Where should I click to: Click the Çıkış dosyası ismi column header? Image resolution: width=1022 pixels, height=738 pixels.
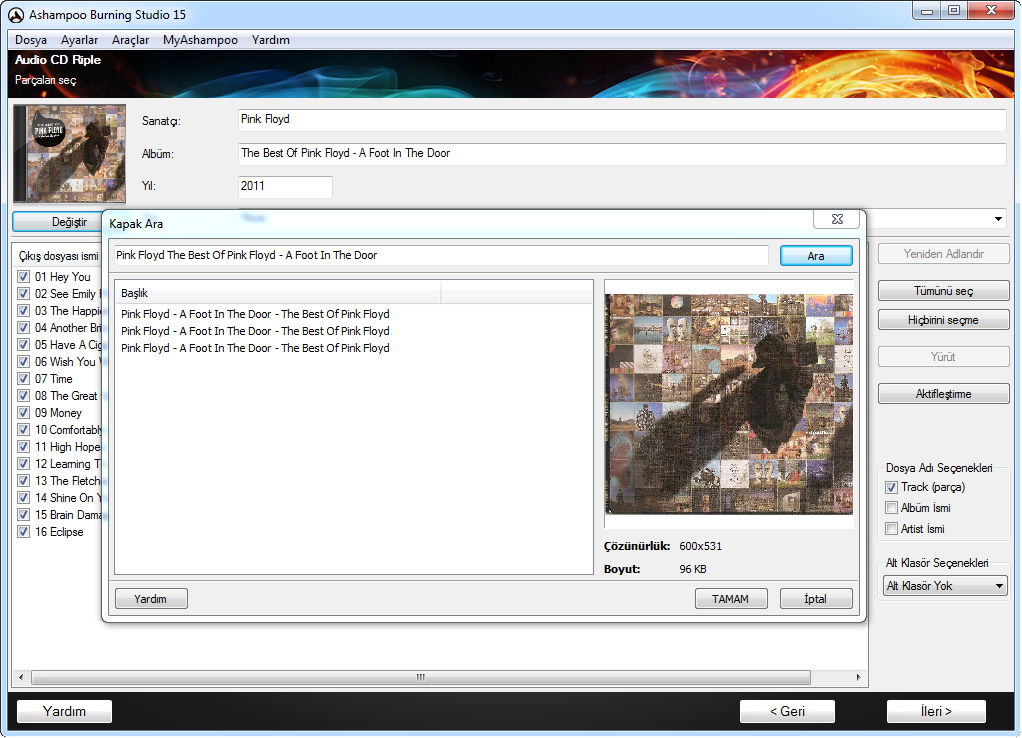[x=59, y=256]
